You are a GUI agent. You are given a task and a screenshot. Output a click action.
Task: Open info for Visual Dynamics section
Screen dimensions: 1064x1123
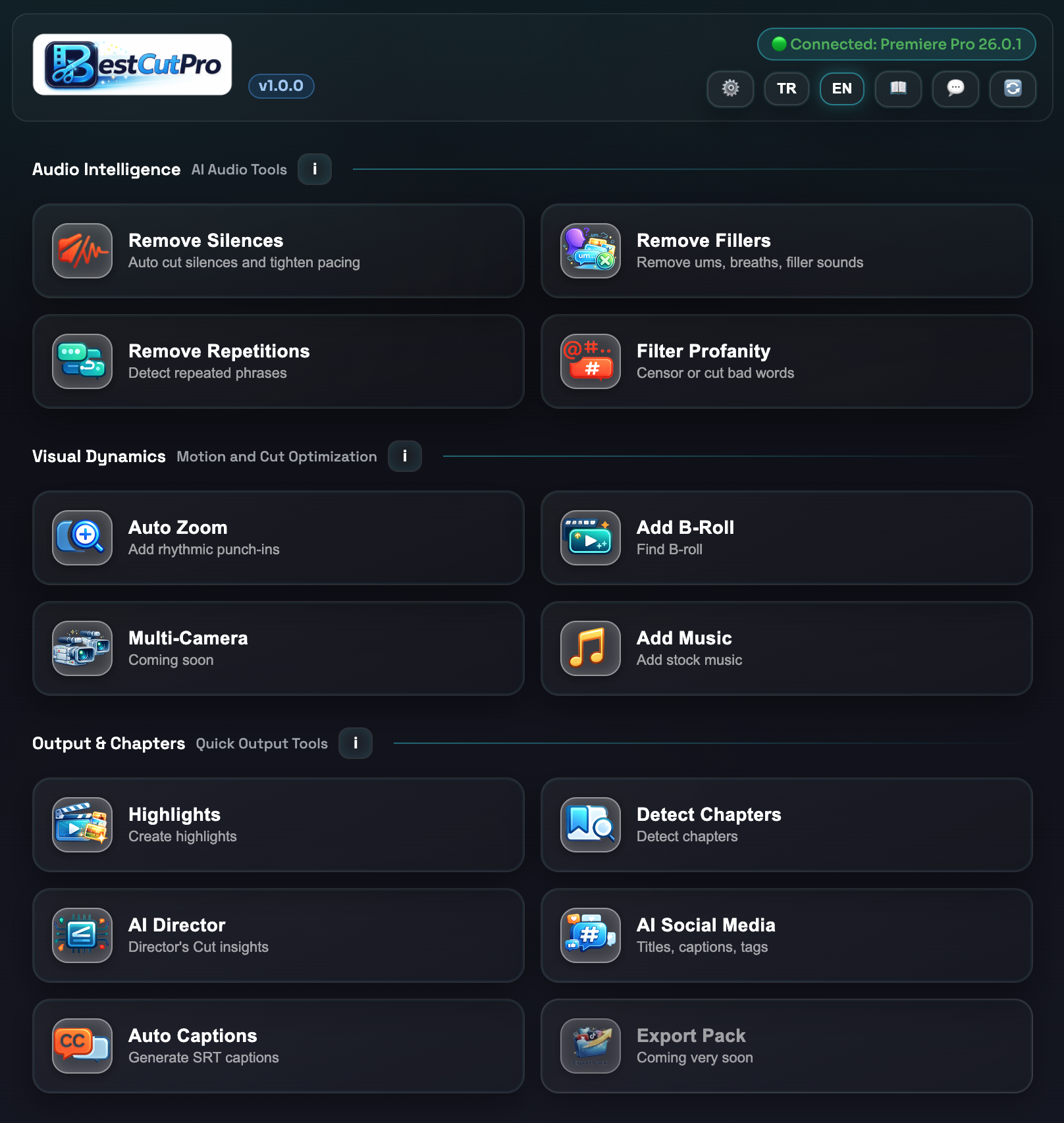405,456
